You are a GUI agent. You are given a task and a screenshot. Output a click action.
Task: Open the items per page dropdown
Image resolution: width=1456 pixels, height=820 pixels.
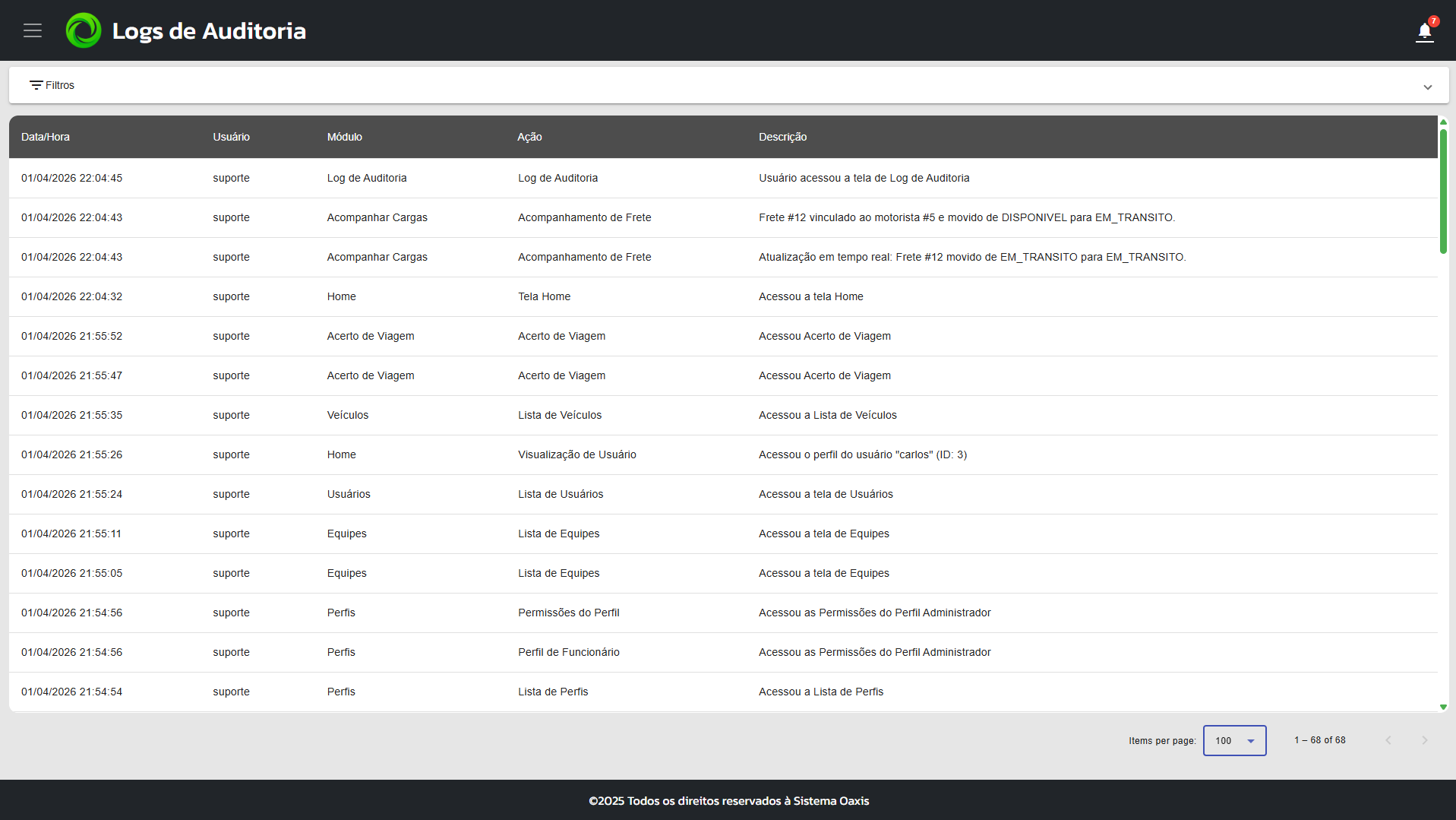[1233, 740]
